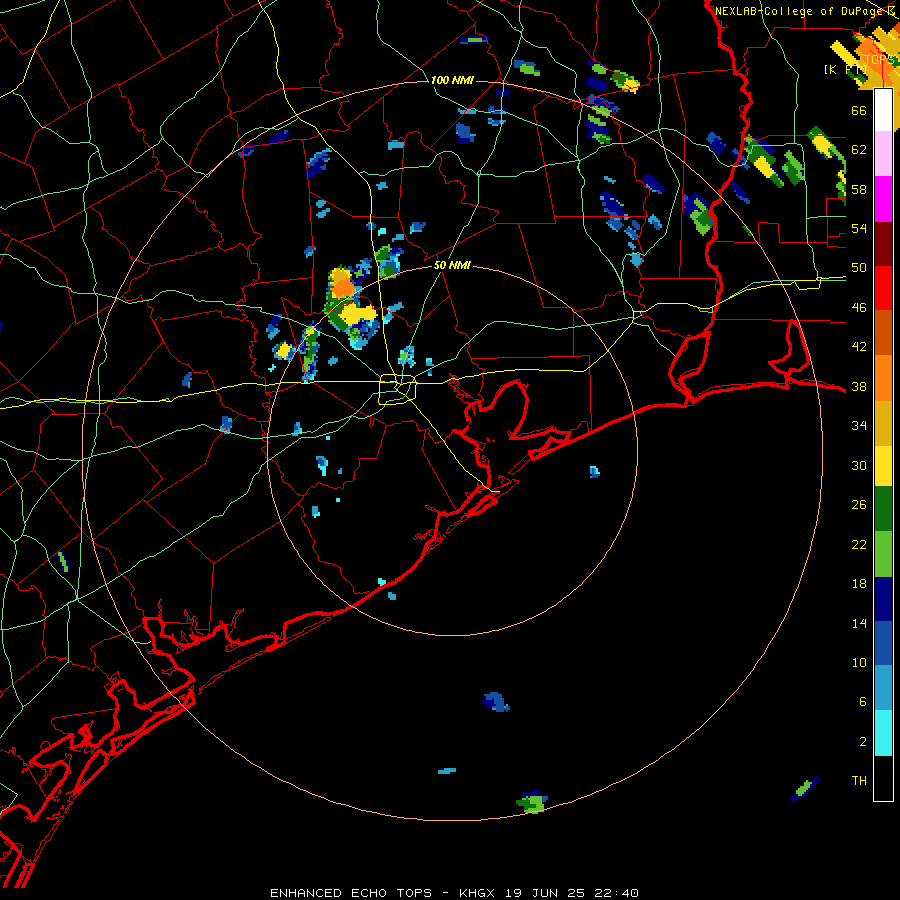Viewport: 900px width, 900px height.
Task: Click the '50 NMI' range ring label
Action: point(452,265)
